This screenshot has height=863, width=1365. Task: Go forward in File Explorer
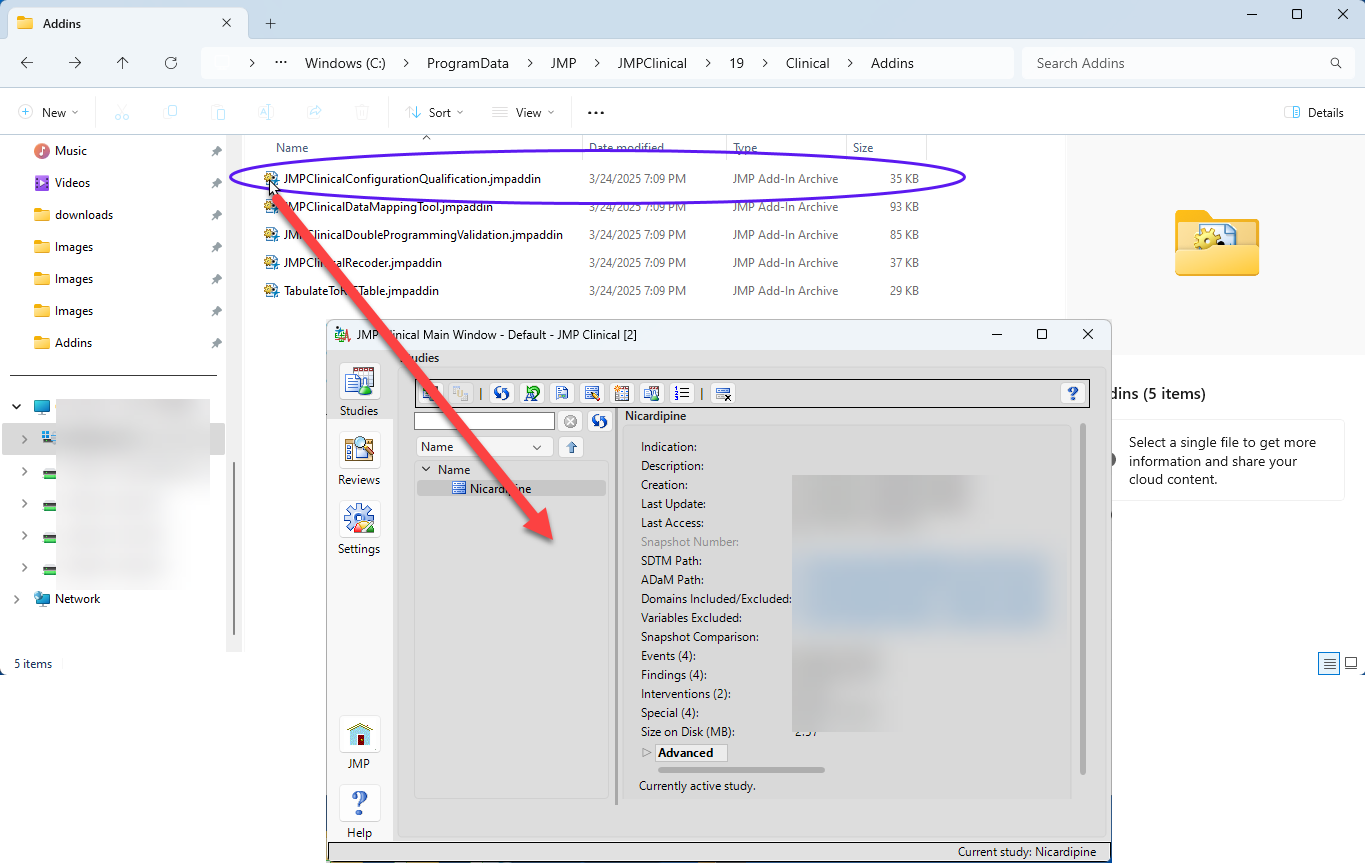[x=75, y=63]
